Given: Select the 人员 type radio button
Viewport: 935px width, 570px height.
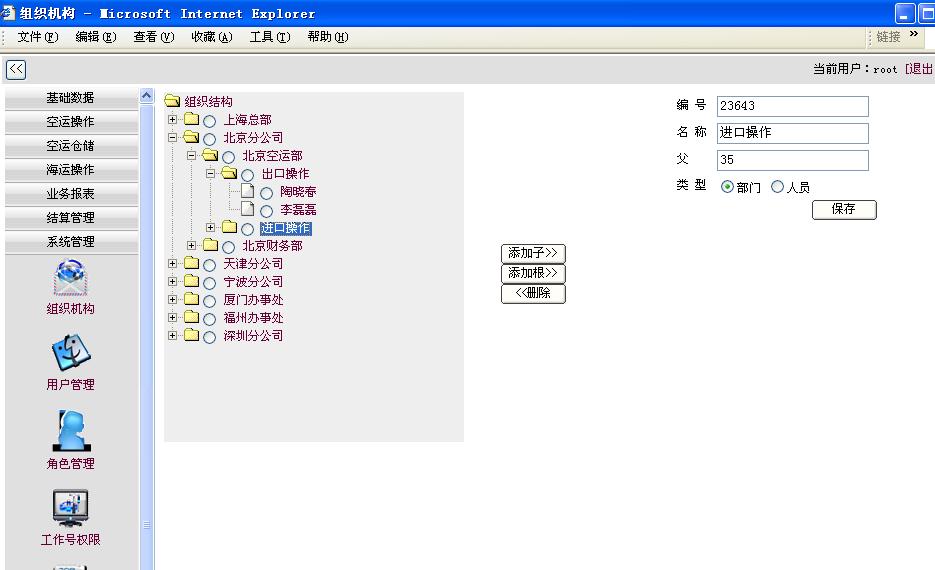Looking at the screenshot, I should pos(778,187).
